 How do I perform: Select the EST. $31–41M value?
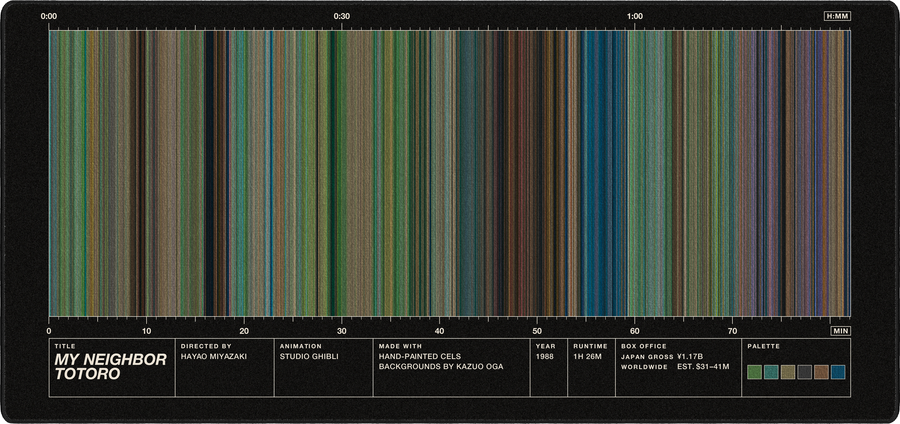click(703, 366)
